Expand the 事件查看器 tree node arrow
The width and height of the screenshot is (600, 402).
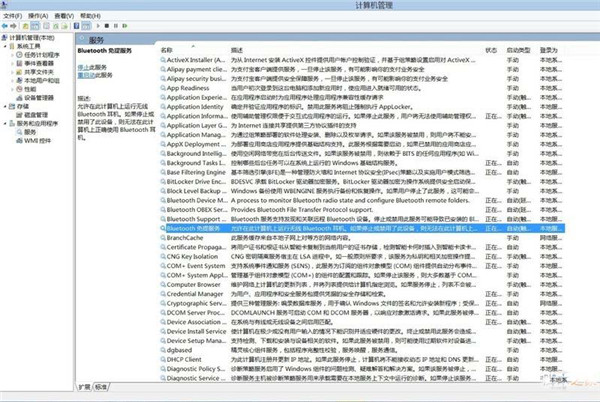12,63
